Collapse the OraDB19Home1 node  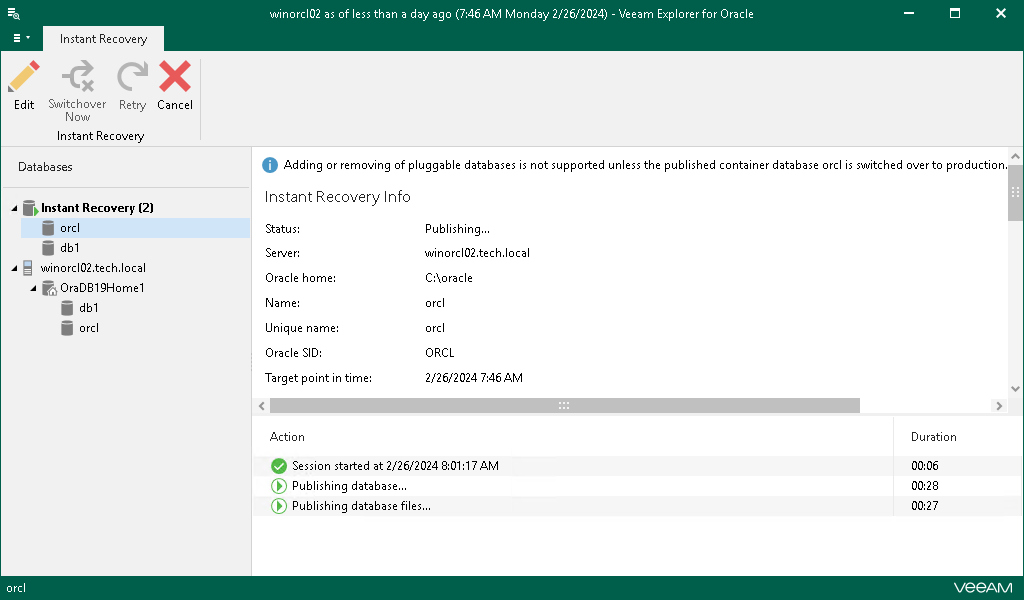[x=34, y=288]
